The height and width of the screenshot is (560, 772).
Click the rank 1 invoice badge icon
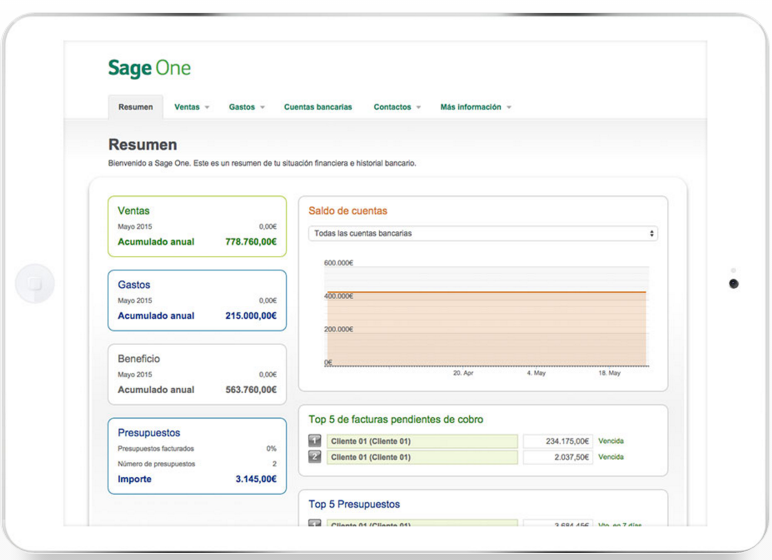pos(315,441)
